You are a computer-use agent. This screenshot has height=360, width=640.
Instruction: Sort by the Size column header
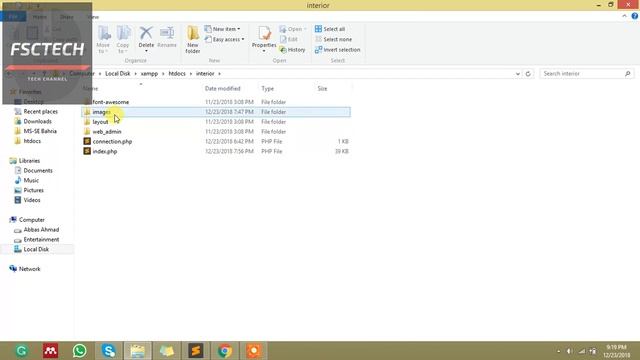(x=322, y=89)
